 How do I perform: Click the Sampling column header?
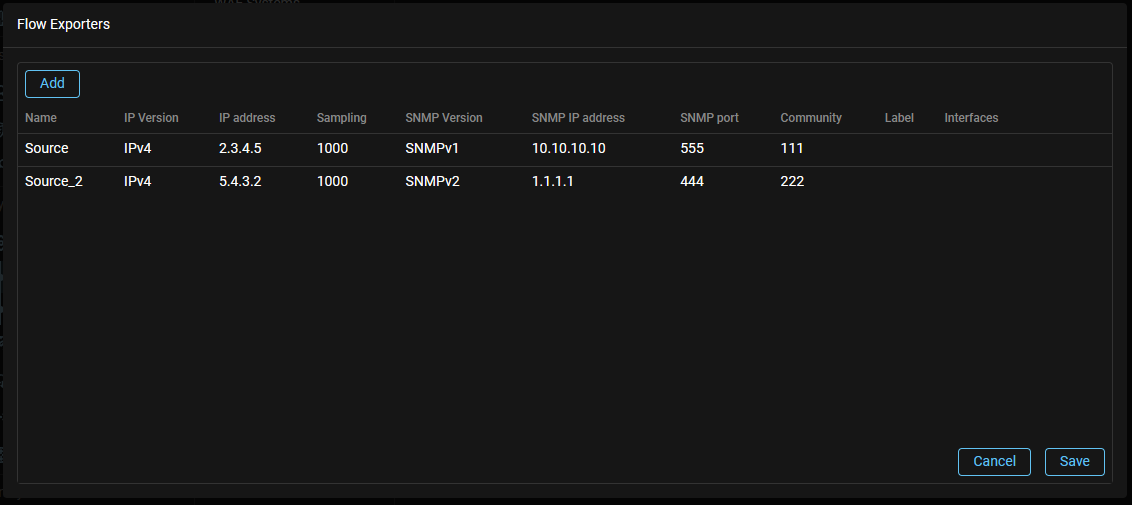point(341,118)
